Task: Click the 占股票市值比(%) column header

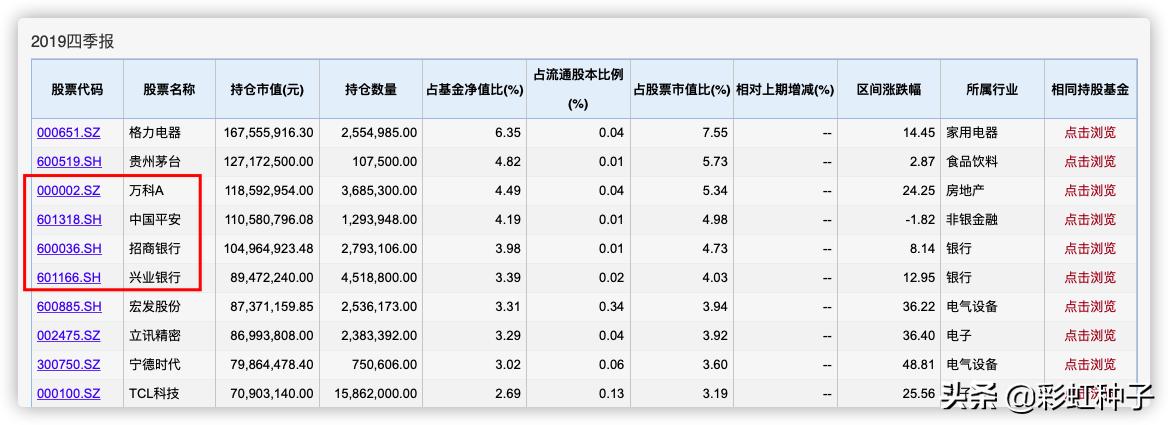Action: coord(682,89)
